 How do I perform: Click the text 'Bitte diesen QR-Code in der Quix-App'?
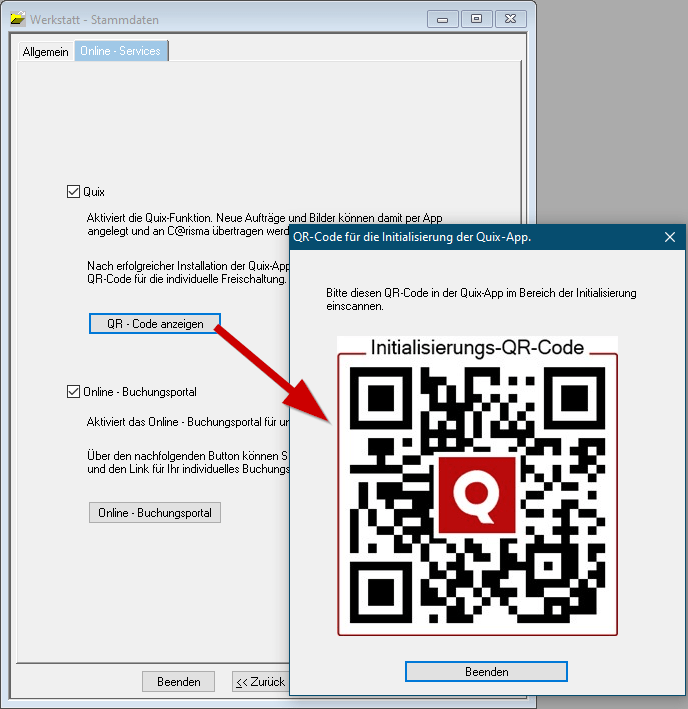[415, 293]
